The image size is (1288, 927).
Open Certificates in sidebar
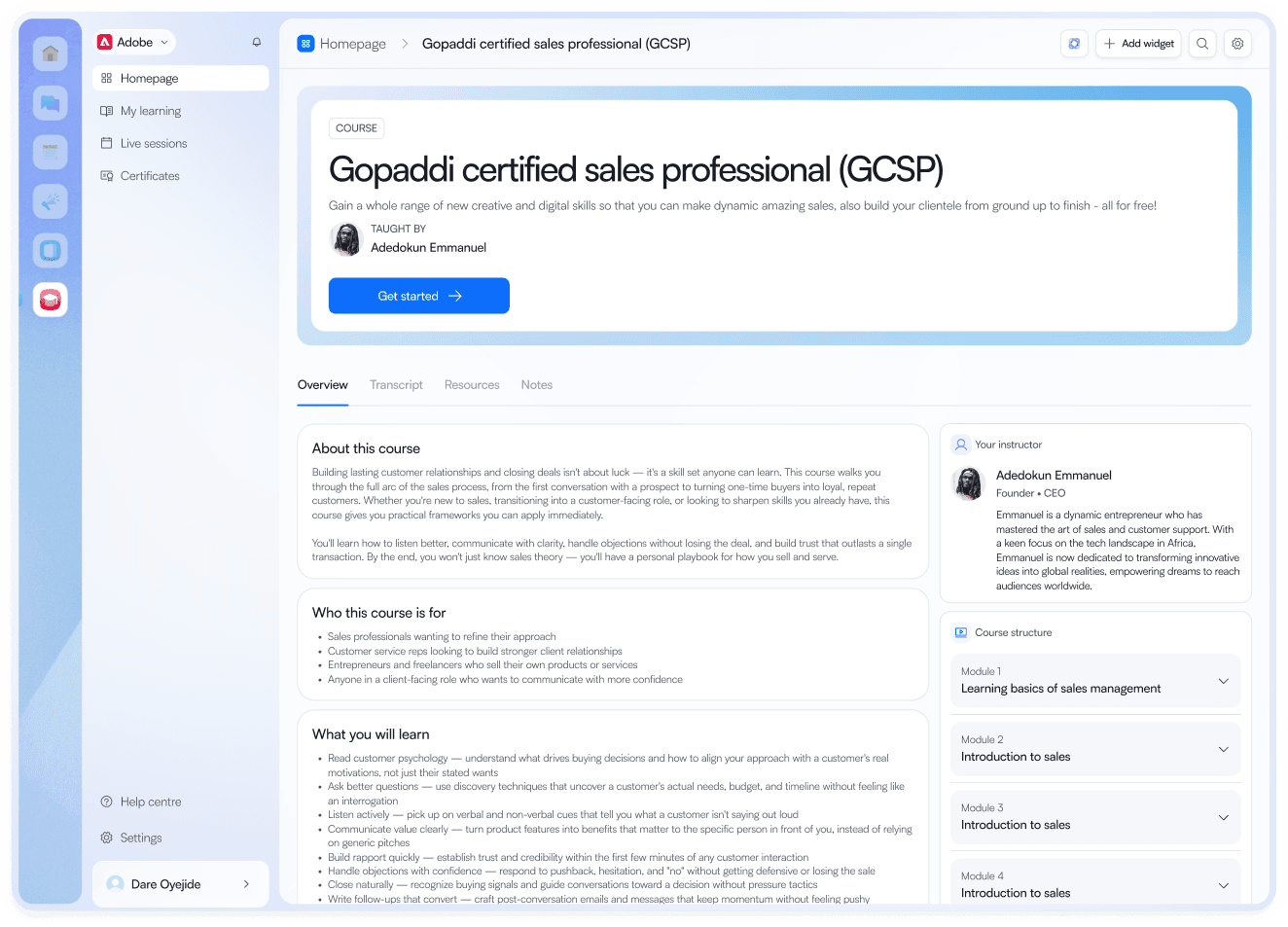[x=181, y=176]
